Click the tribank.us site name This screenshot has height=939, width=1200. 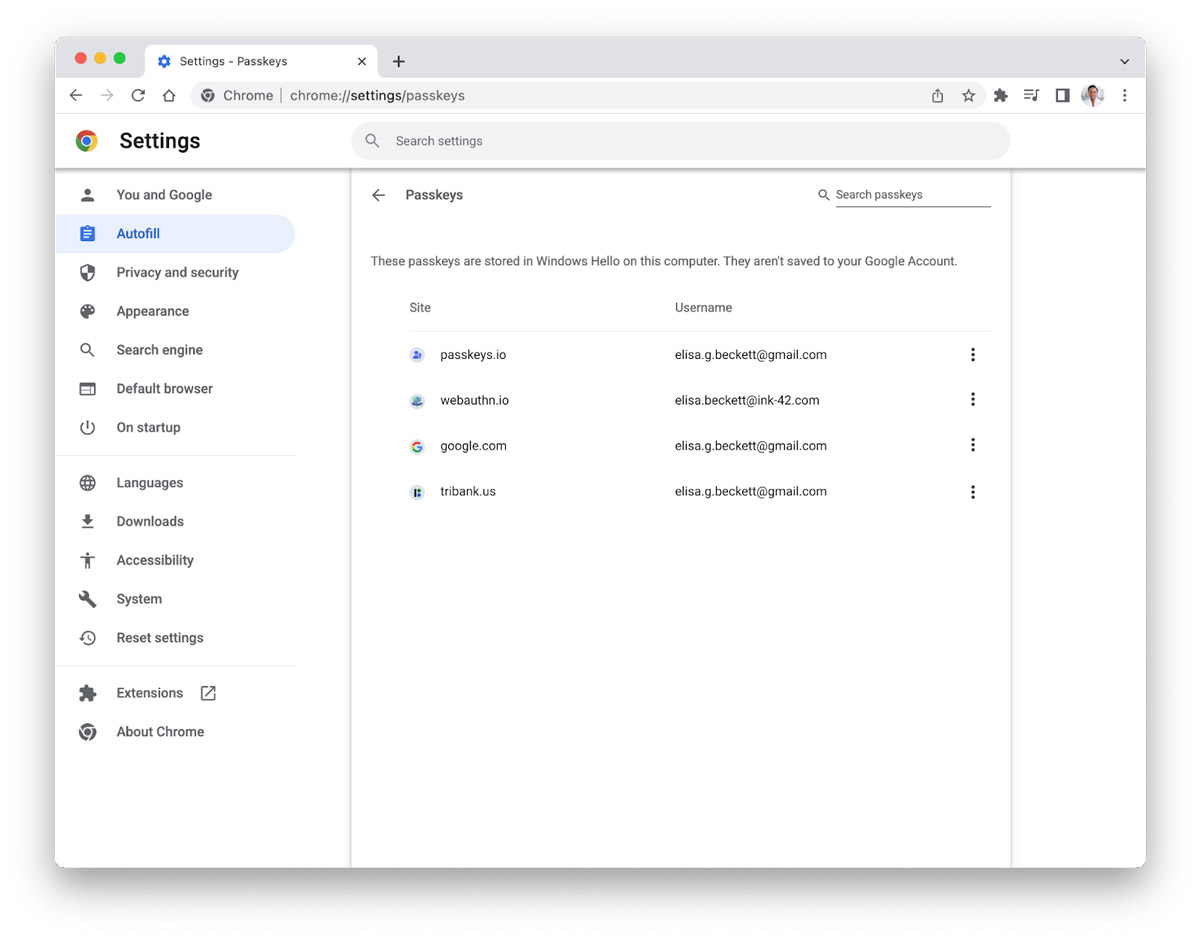click(x=468, y=492)
